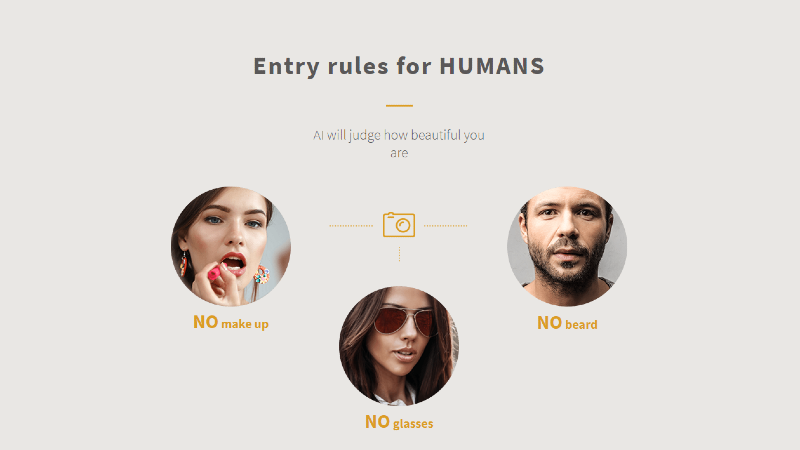This screenshot has width=800, height=450.
Task: Click the orange camera icon
Action: coord(399,224)
